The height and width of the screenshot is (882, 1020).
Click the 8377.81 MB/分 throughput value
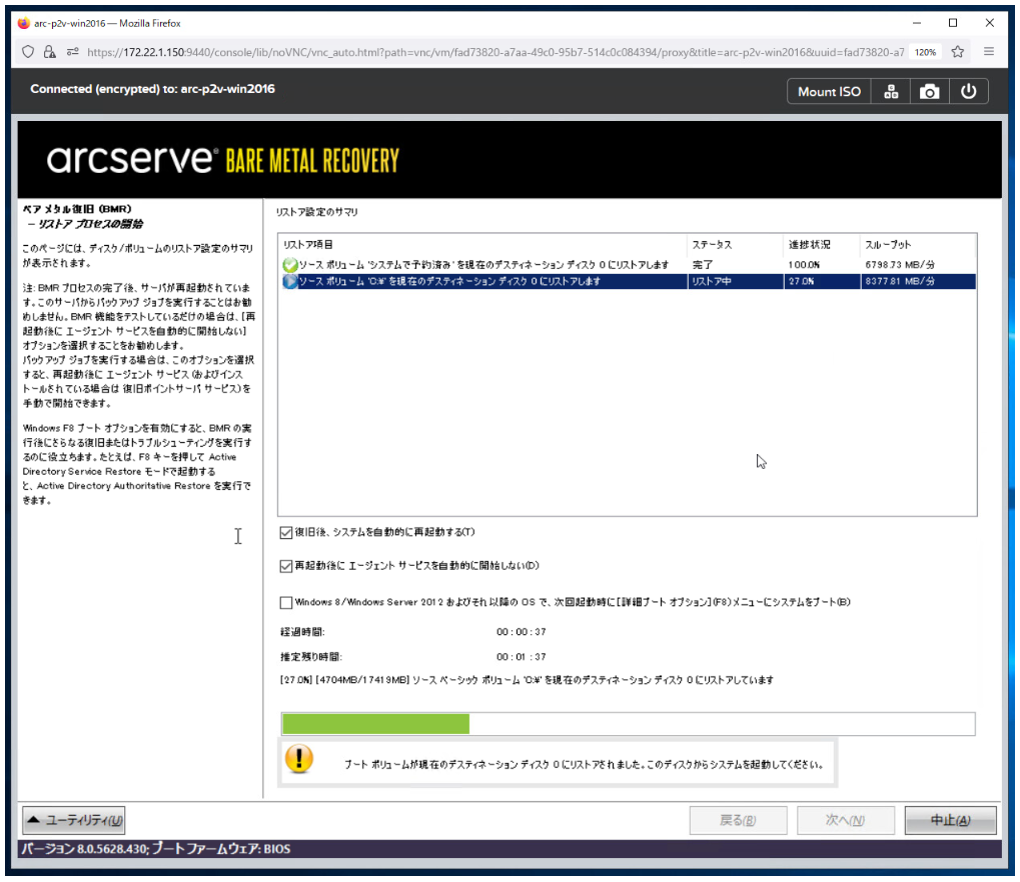[900, 281]
